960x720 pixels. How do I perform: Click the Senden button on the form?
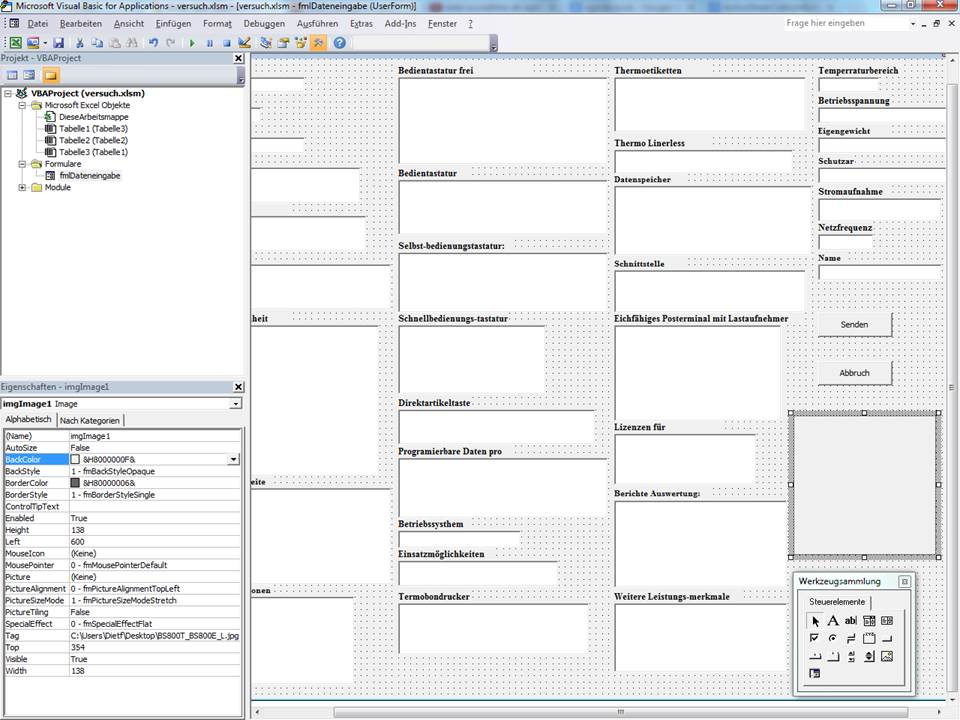tap(854, 325)
